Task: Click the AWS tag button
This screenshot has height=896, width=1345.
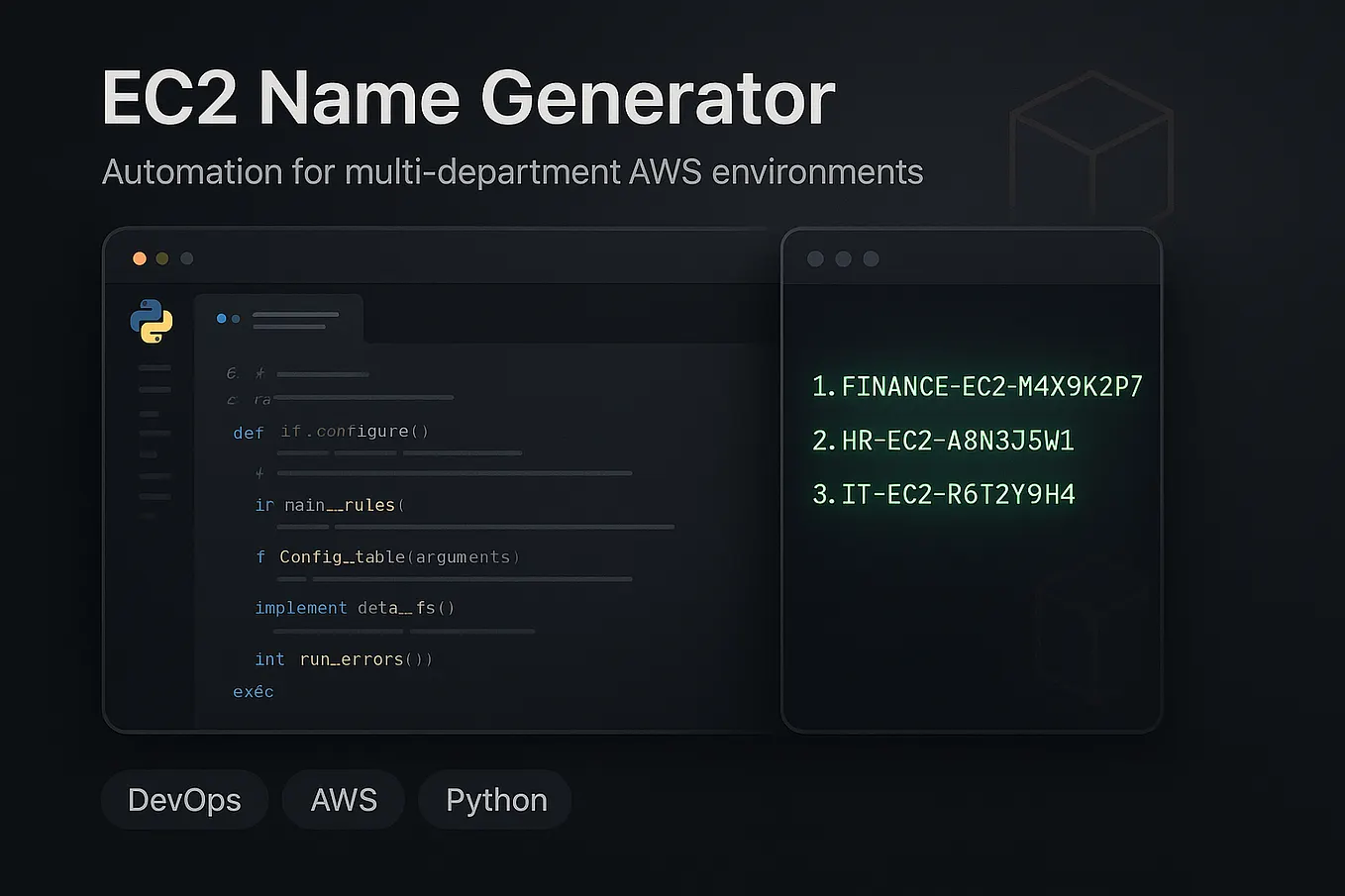Action: click(x=343, y=799)
